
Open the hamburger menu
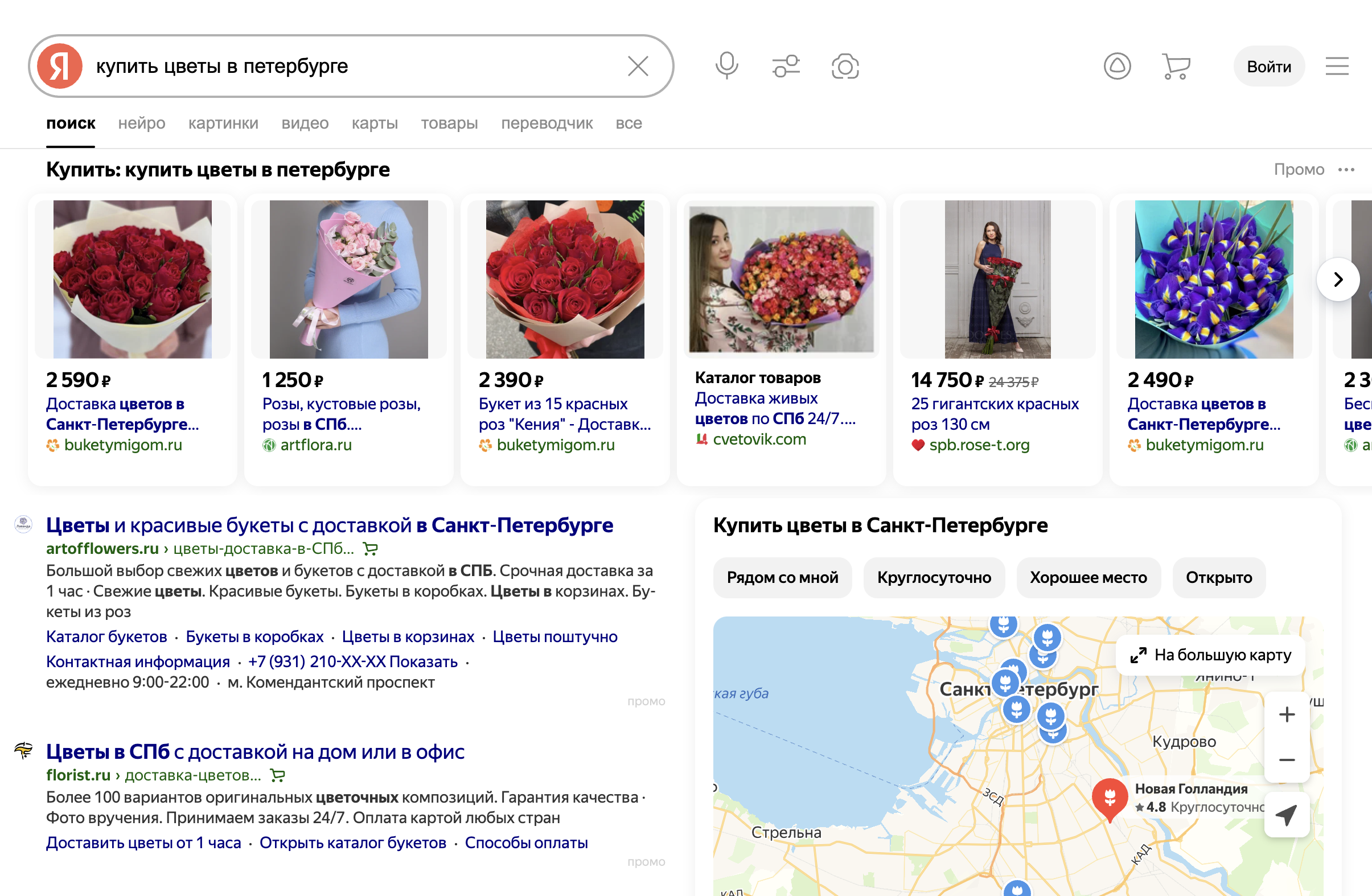(1337, 66)
